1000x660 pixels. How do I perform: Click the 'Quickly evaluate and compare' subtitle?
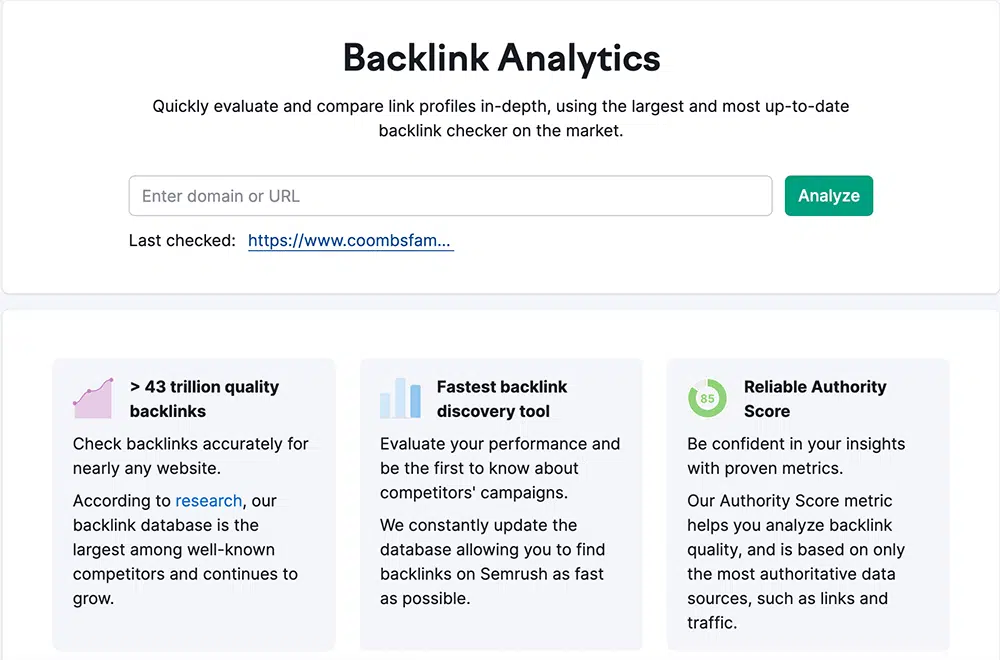tap(501, 118)
